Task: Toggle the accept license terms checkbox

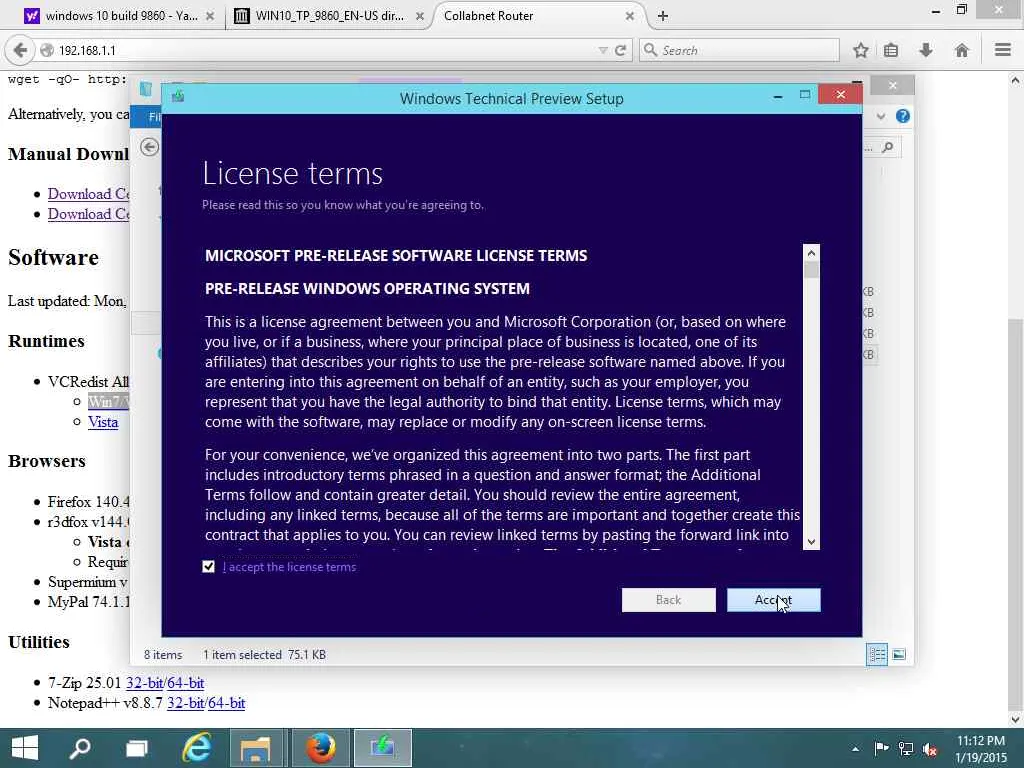Action: point(208,567)
